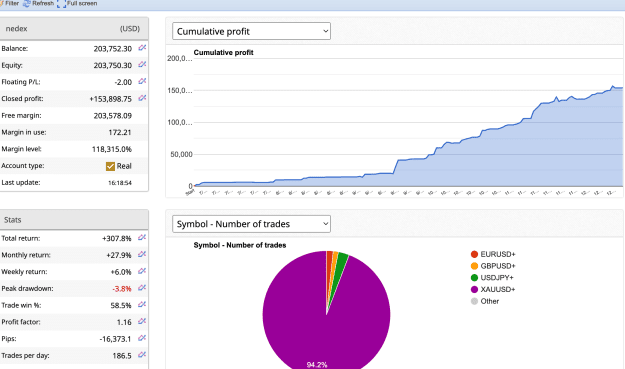This screenshot has width=625, height=369.
Task: Click the nedex account header
Action: (74, 29)
